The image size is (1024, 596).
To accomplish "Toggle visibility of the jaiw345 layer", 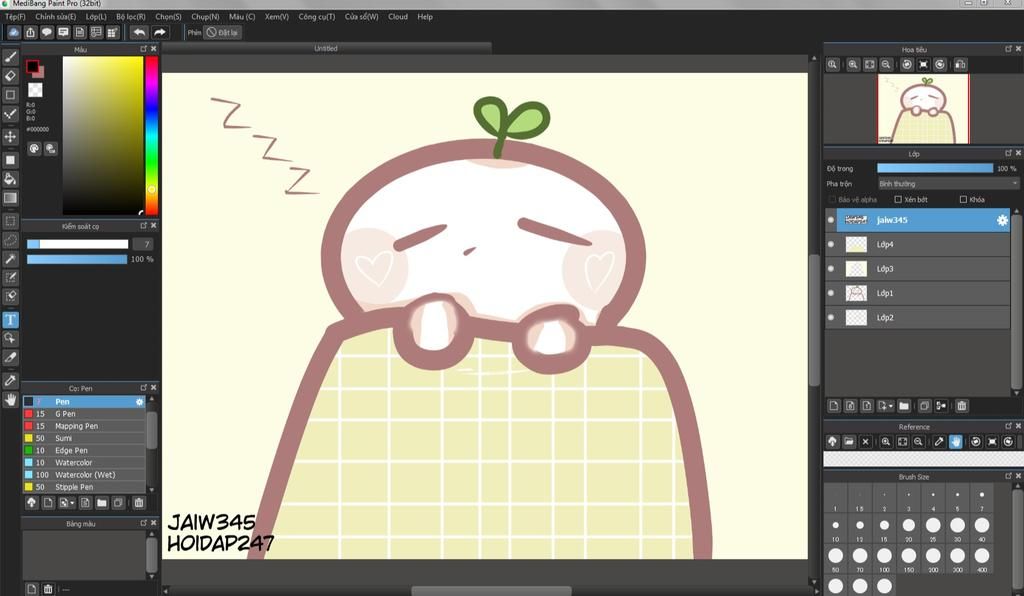I will pos(831,220).
